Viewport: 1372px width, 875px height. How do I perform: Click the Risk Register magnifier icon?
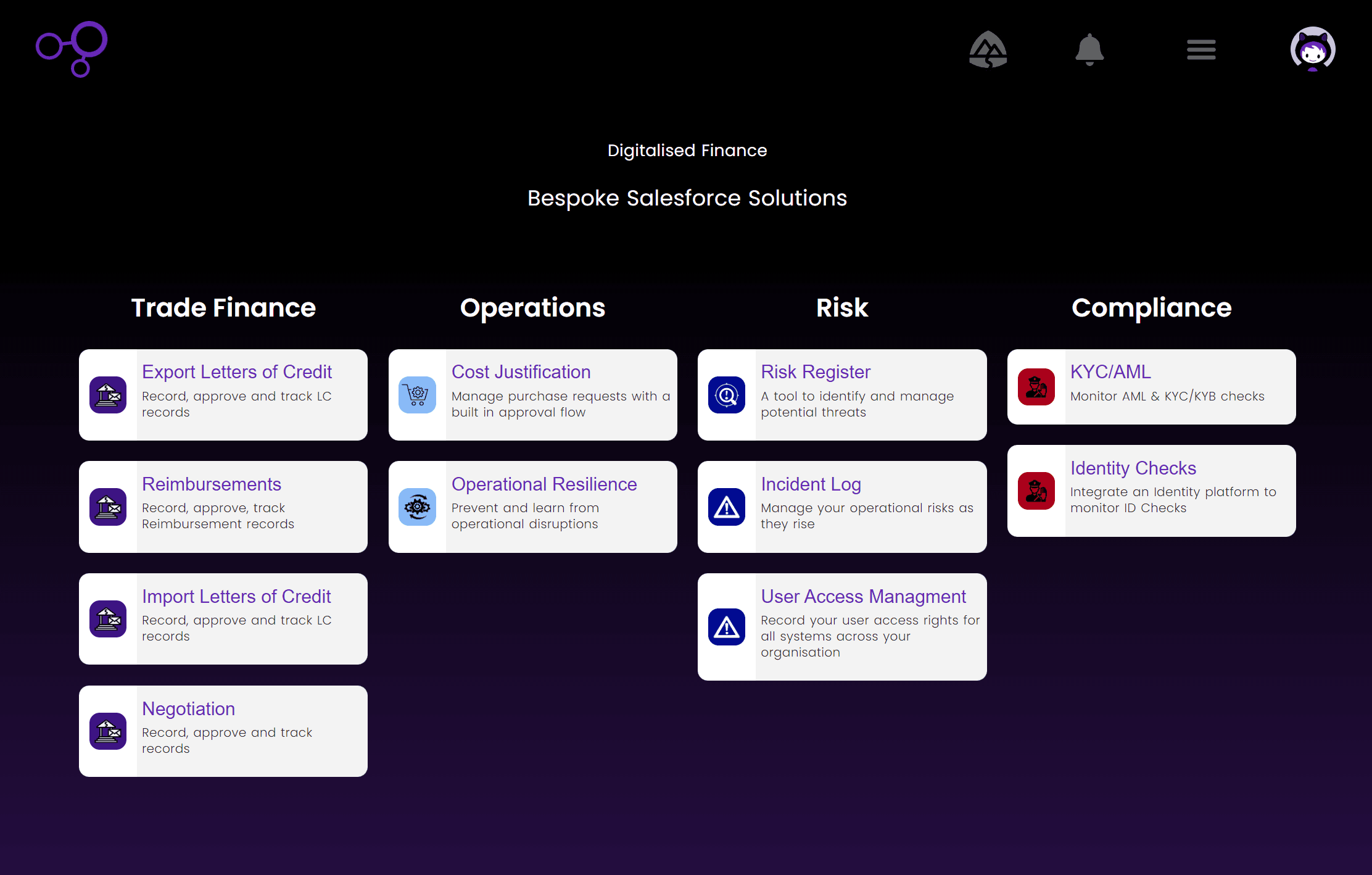pyautogui.click(x=727, y=395)
